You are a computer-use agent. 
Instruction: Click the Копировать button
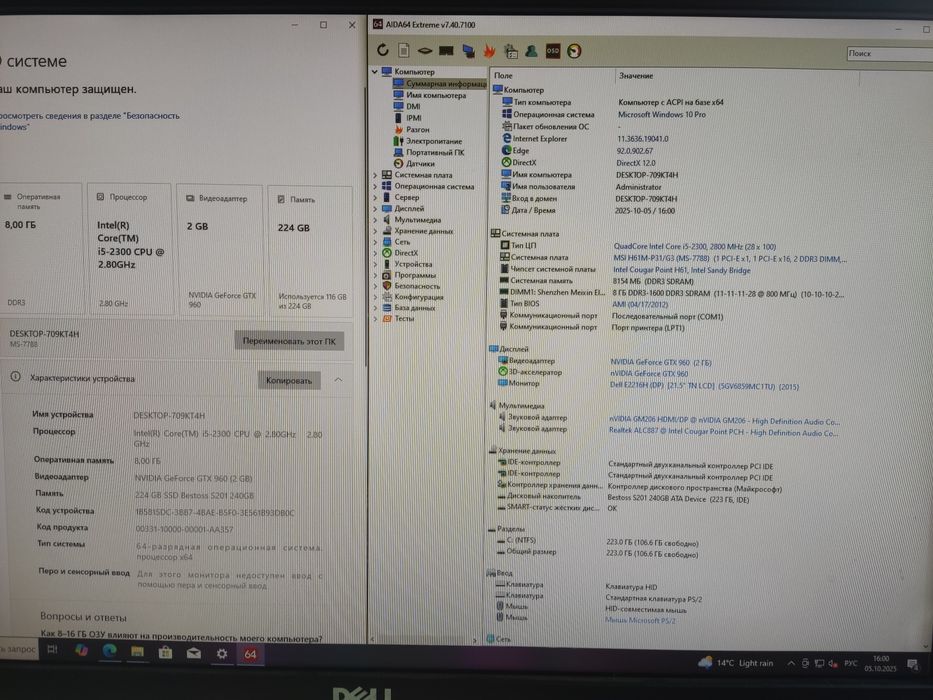tap(289, 380)
